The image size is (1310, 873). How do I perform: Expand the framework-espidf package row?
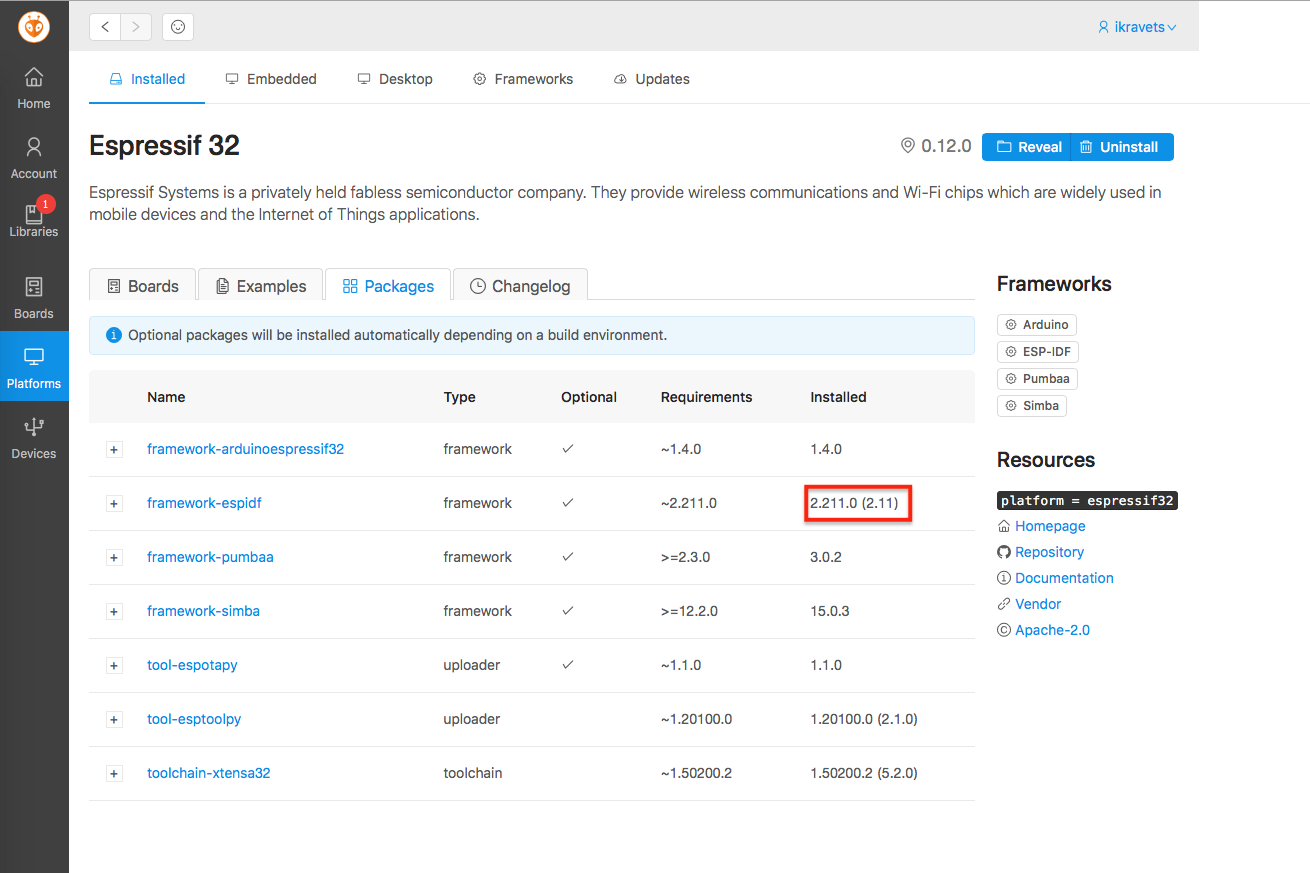click(113, 503)
